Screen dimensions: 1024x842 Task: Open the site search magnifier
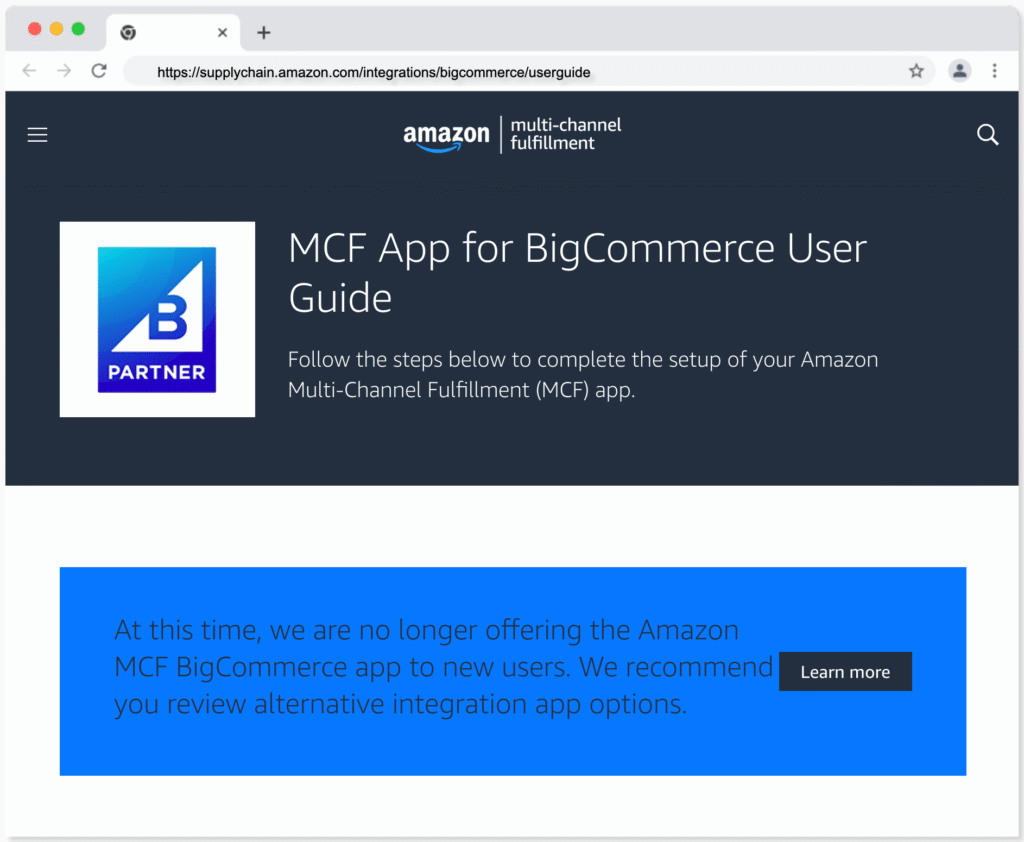tap(987, 134)
